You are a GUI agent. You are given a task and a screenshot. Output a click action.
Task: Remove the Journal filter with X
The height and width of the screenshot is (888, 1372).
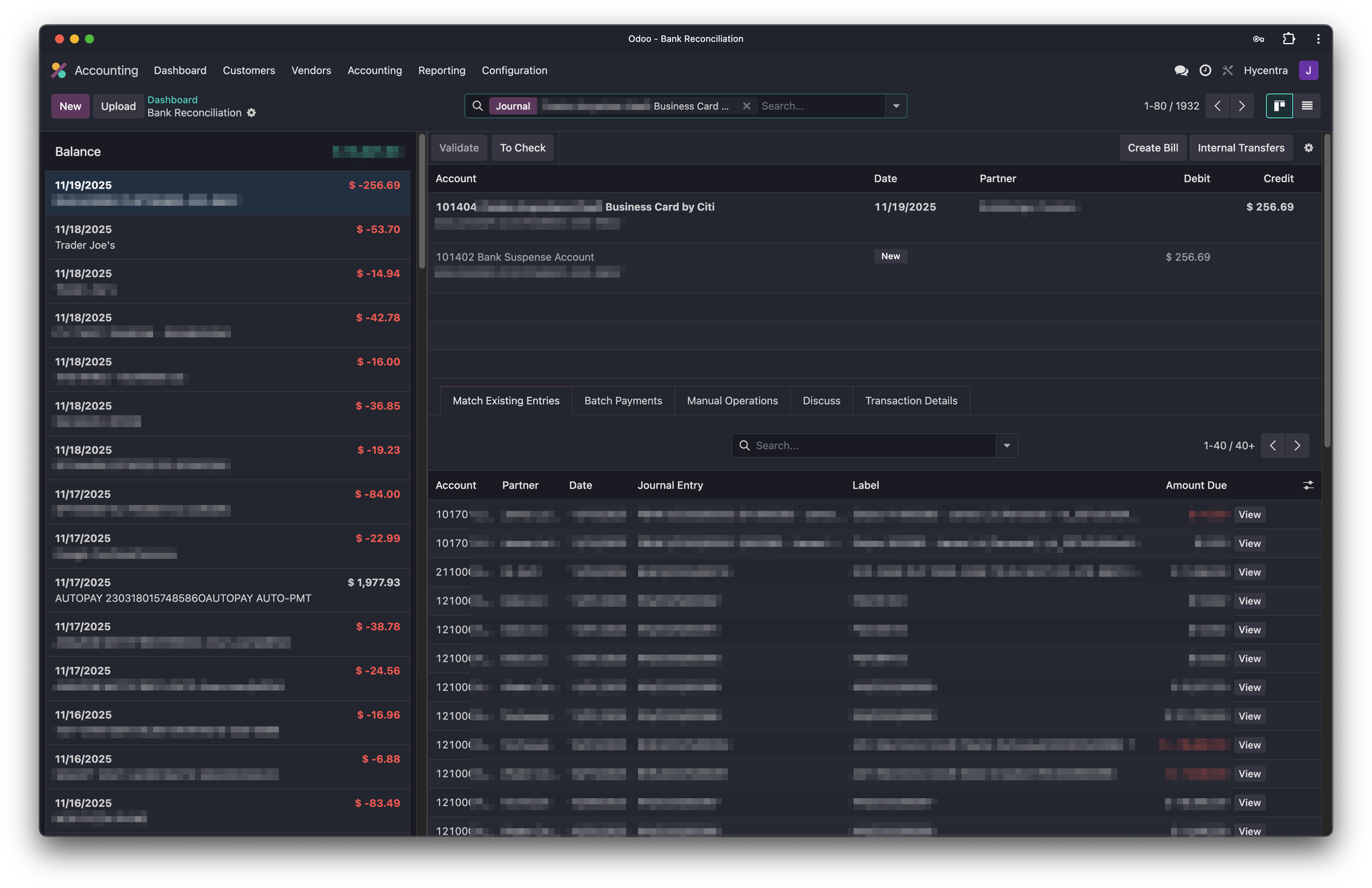click(746, 106)
